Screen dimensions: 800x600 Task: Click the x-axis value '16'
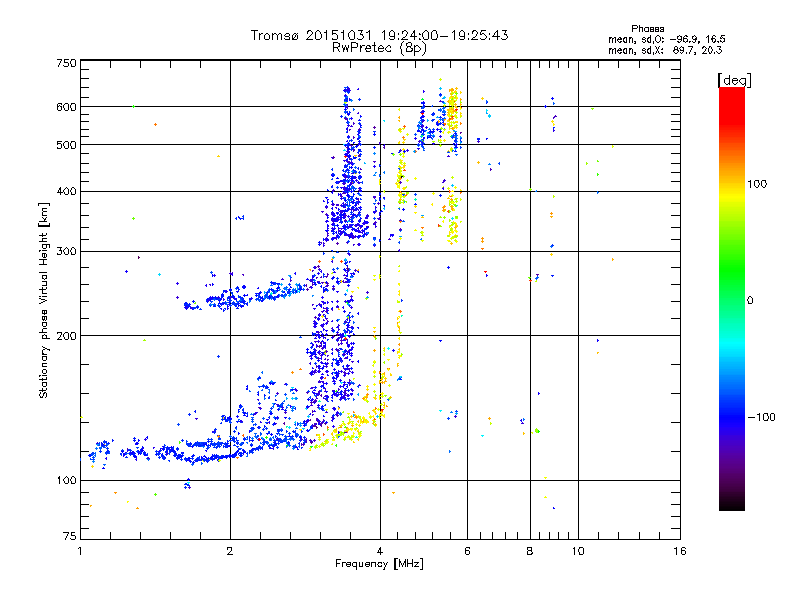[x=680, y=551]
